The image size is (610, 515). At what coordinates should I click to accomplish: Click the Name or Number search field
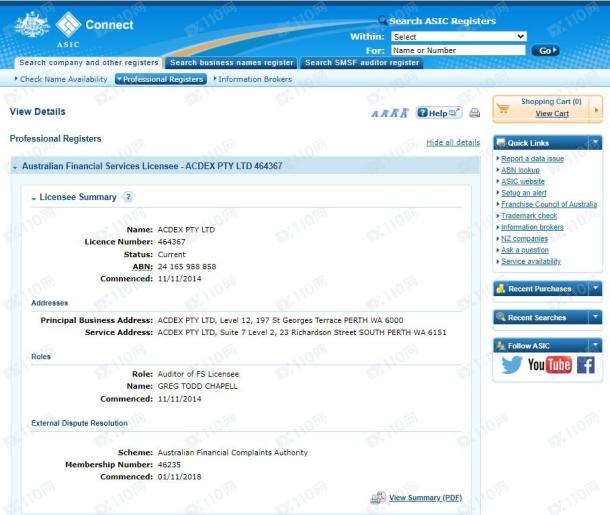(458, 50)
